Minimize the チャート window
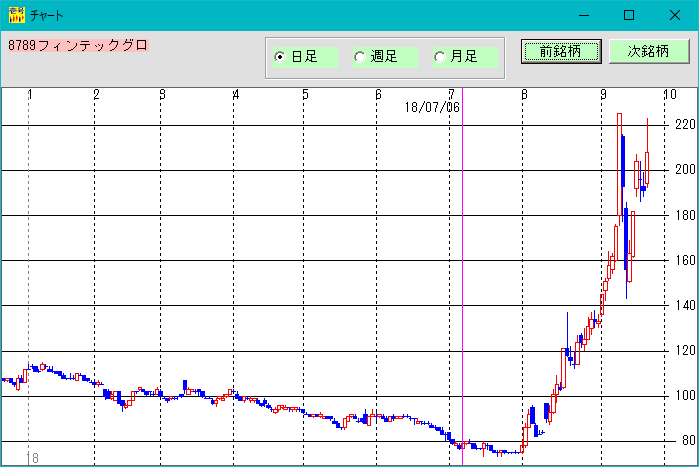This screenshot has width=699, height=467. tap(584, 15)
